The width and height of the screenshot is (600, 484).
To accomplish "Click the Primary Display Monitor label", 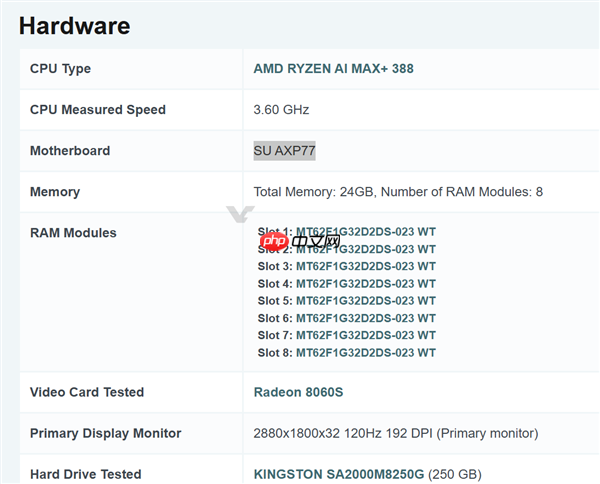I will point(106,433).
